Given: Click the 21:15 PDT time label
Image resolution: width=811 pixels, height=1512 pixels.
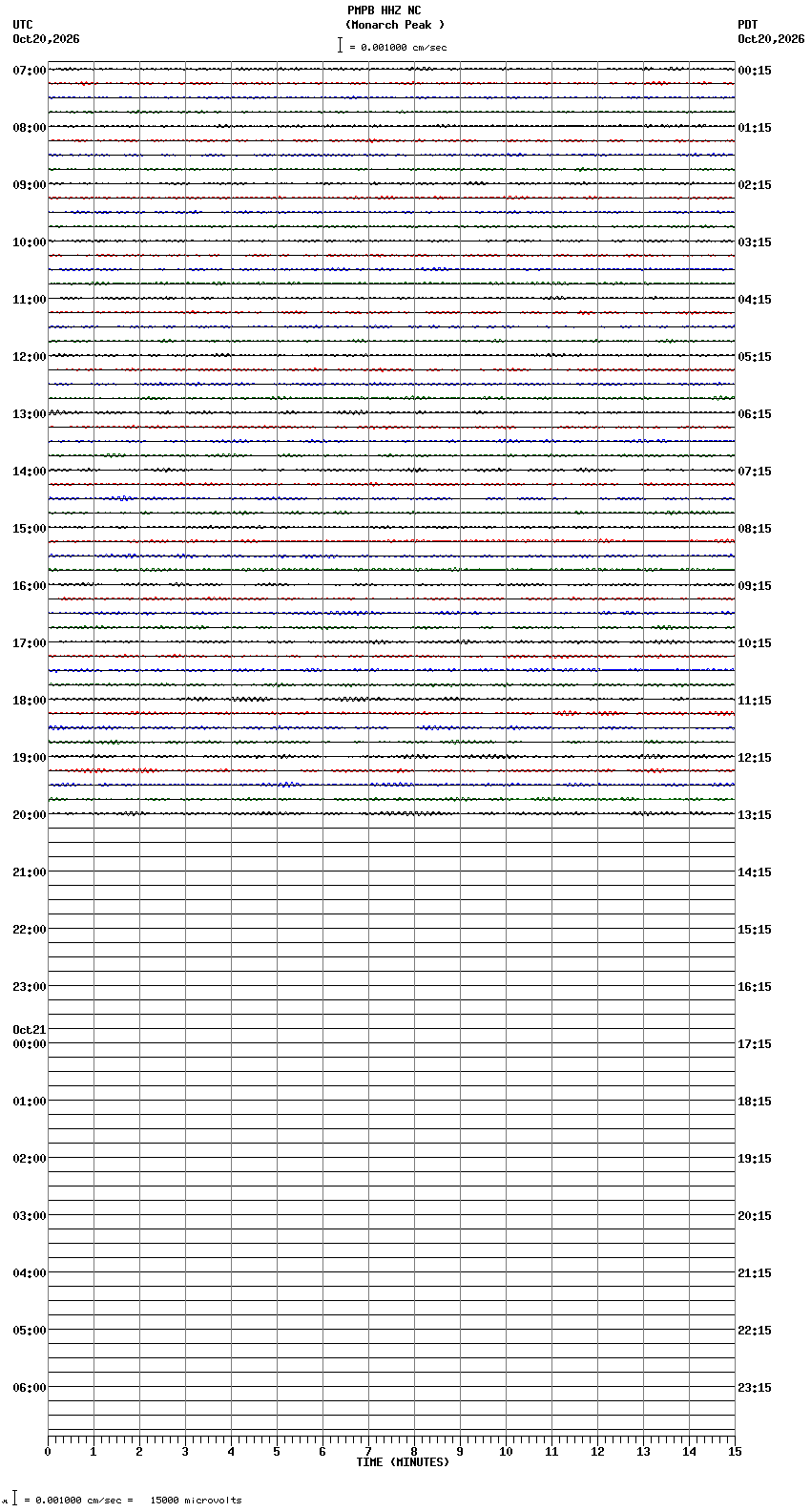Looking at the screenshot, I should 755,1273.
